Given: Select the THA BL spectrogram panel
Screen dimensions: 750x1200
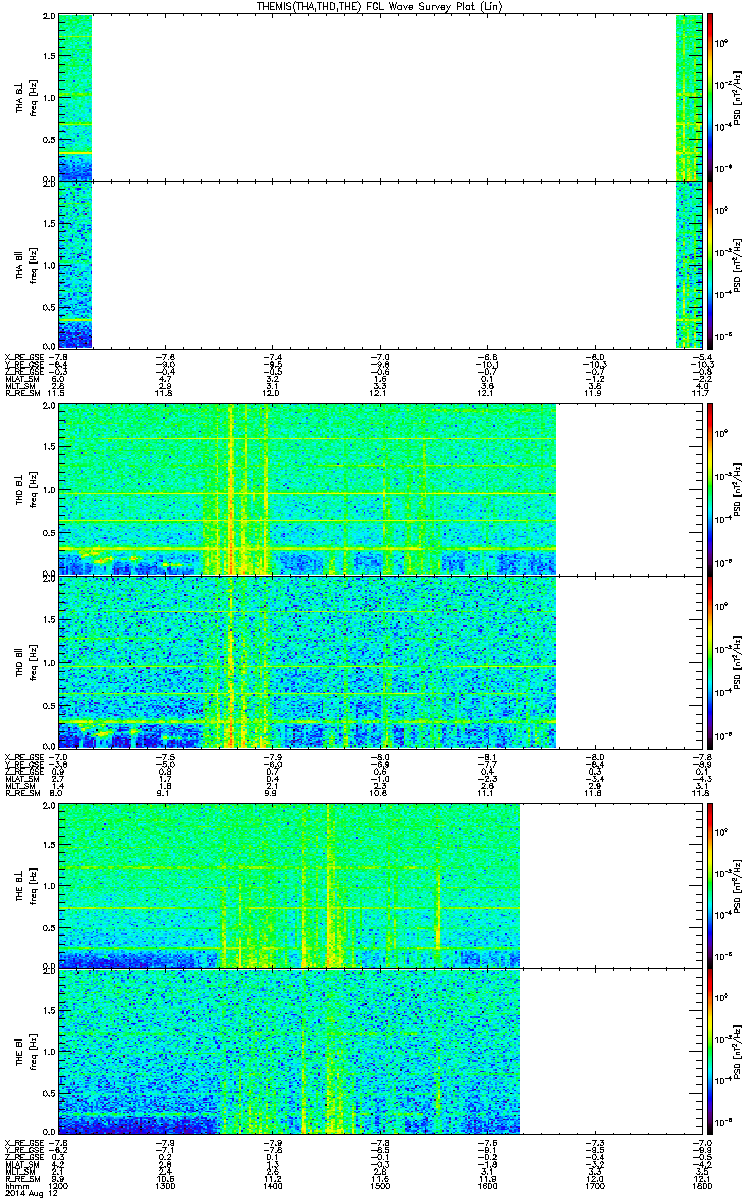Looking at the screenshot, I should pos(381,98).
